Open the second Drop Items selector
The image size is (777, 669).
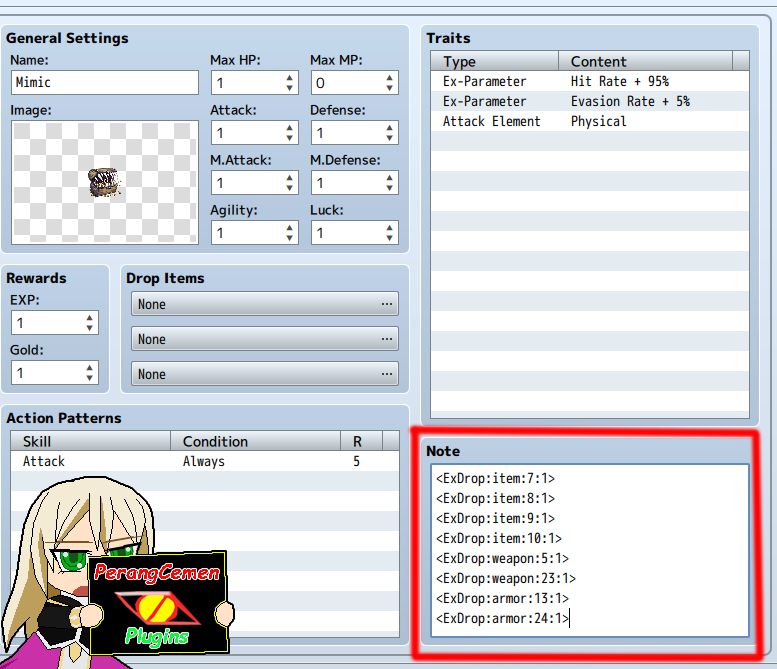click(265, 339)
